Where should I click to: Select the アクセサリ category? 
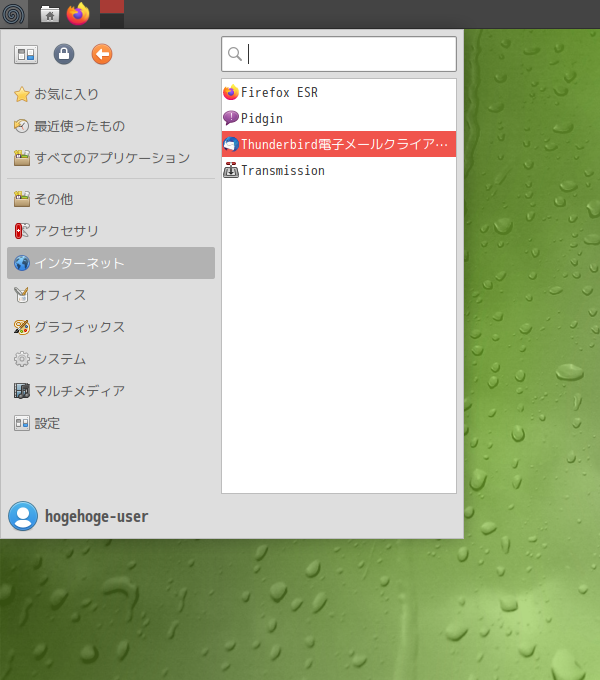pyautogui.click(x=111, y=231)
